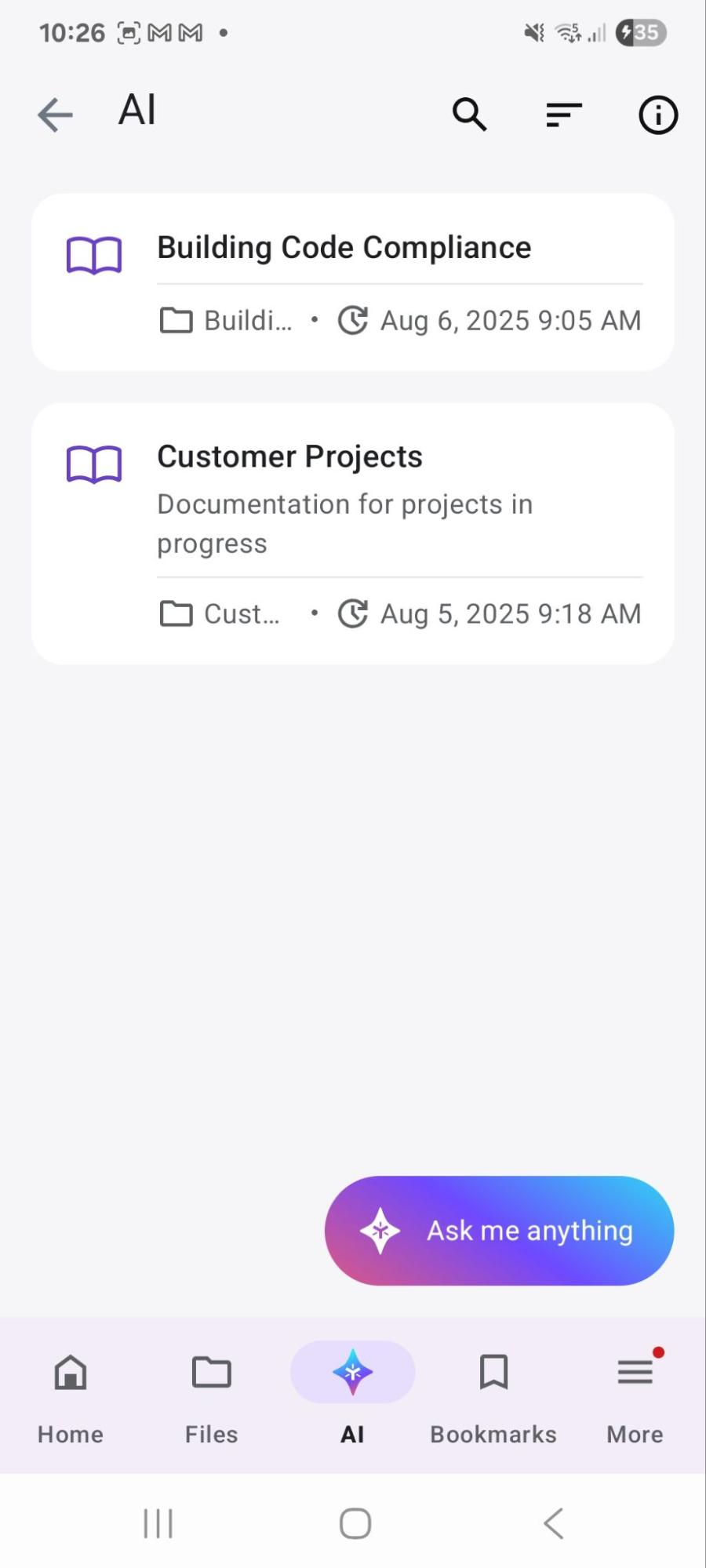Tap the Android recent apps button

(x=158, y=1523)
